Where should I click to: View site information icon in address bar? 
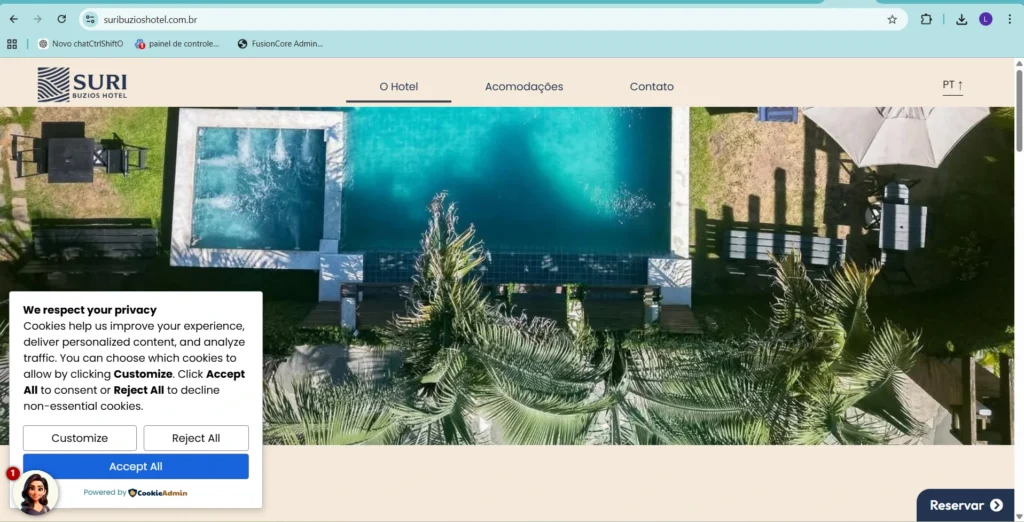click(90, 19)
